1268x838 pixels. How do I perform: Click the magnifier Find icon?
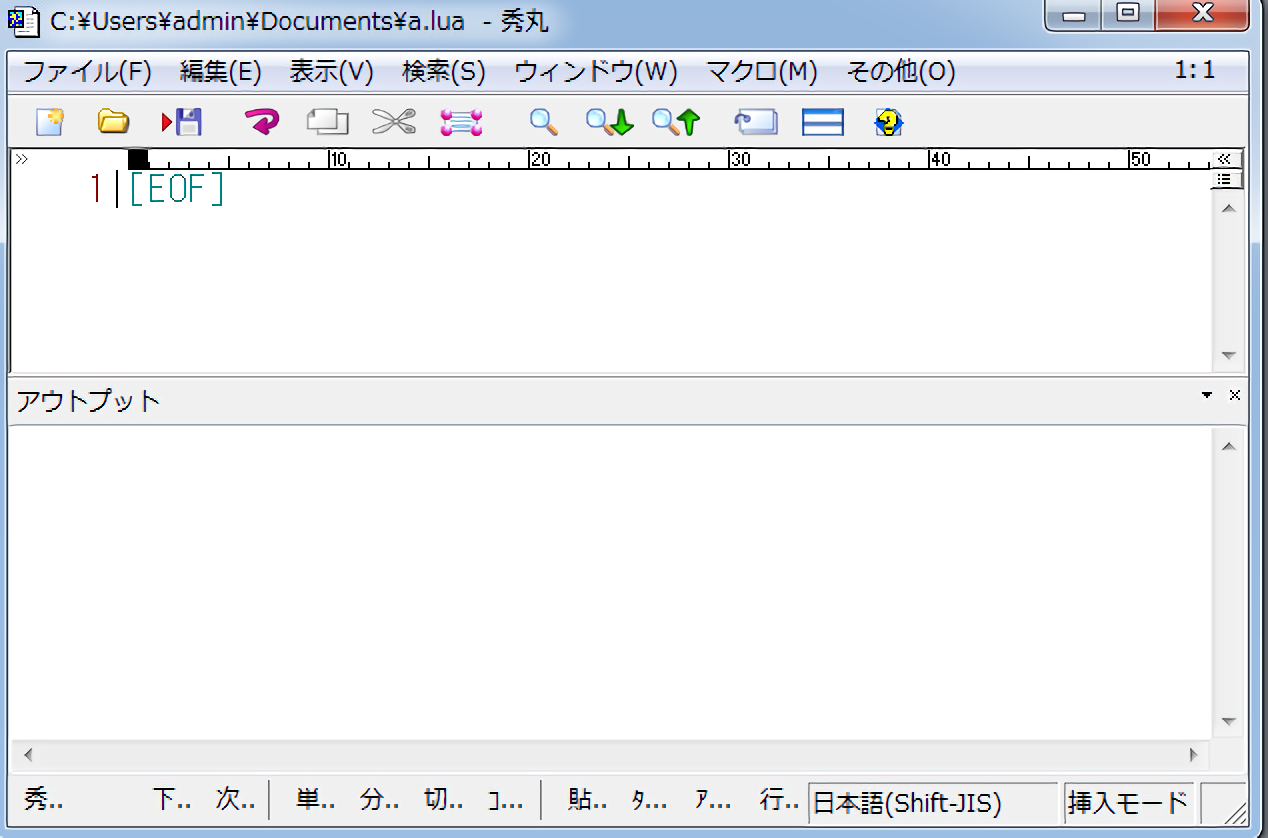[x=543, y=122]
